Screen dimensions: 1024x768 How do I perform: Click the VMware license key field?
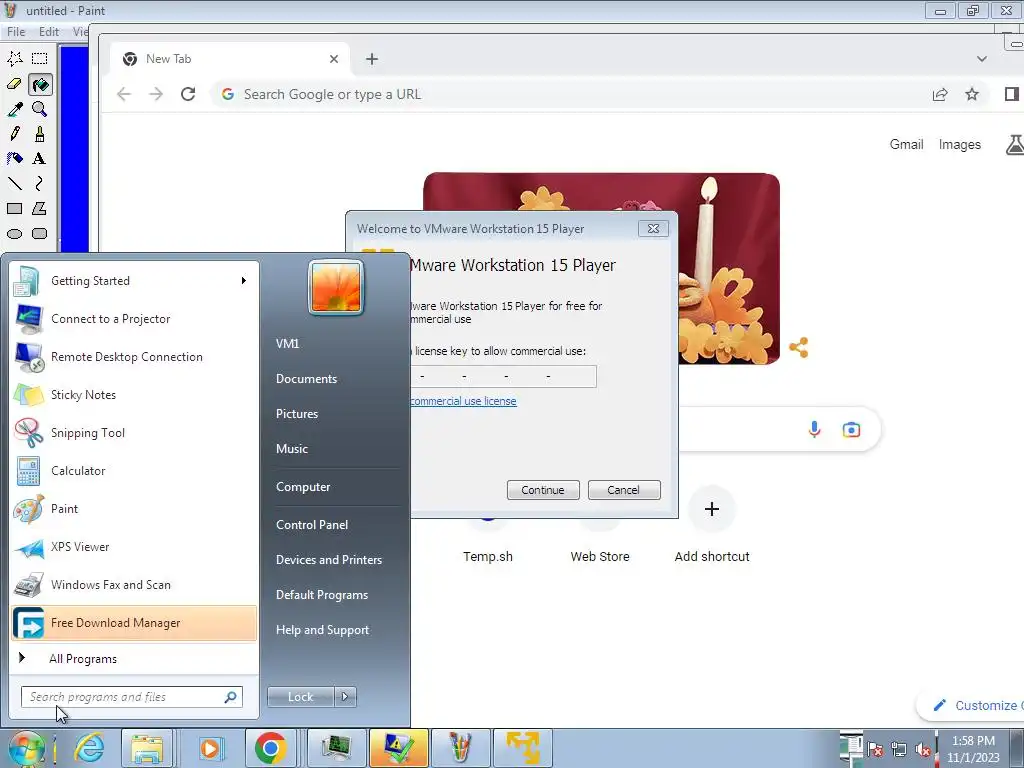pos(503,376)
